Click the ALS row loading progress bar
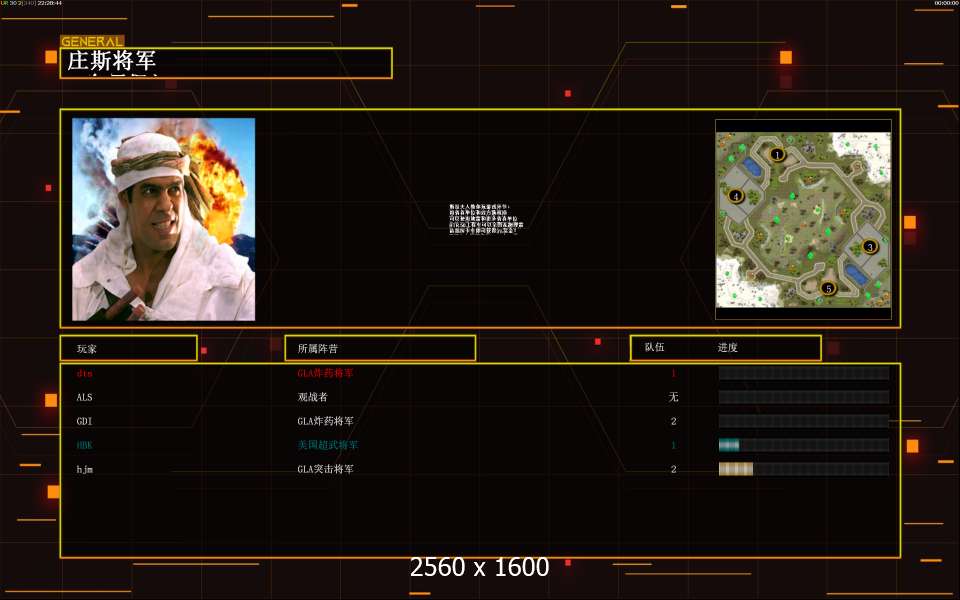The width and height of the screenshot is (960, 600). [803, 397]
